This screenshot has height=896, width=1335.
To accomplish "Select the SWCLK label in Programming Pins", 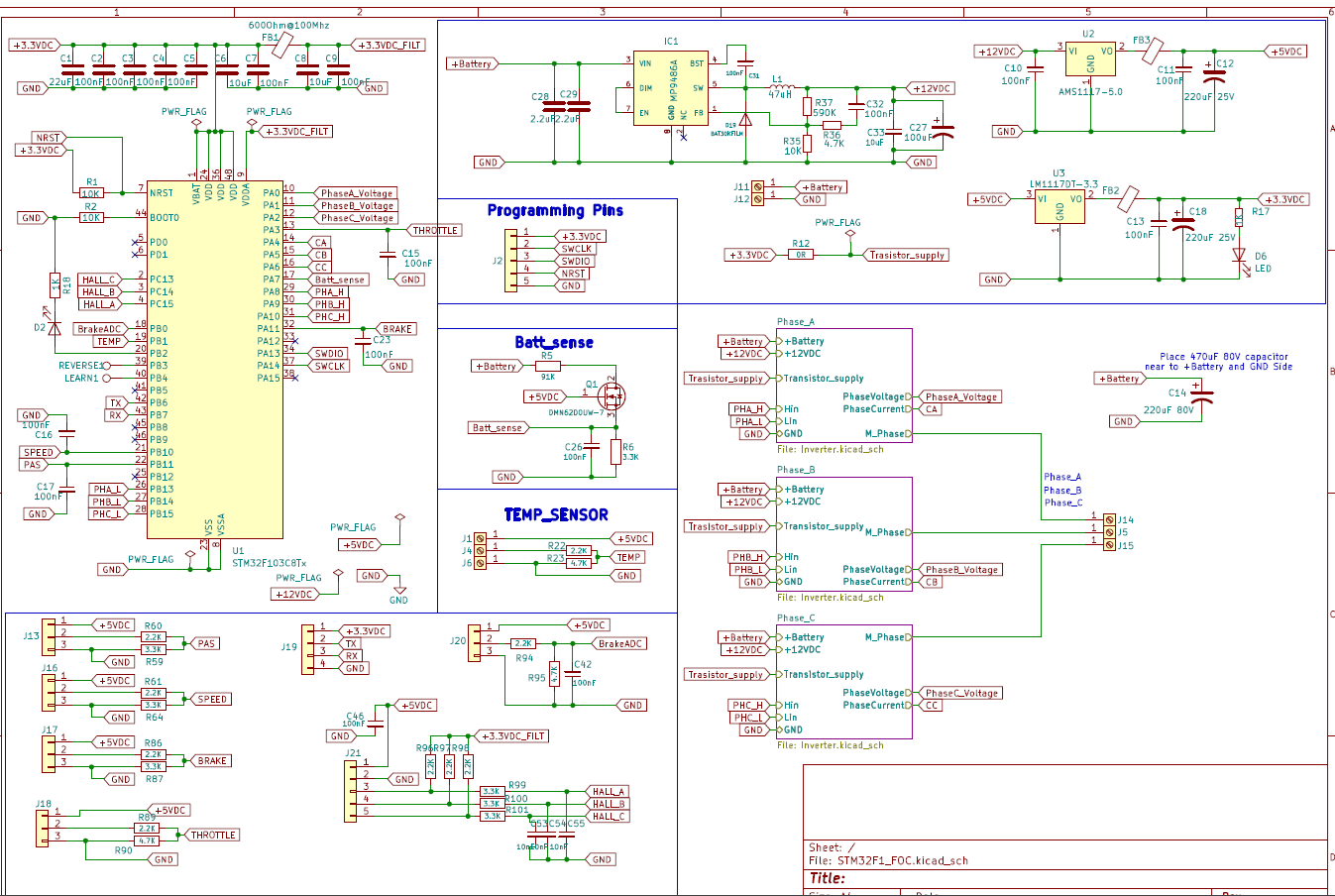I will coord(576,249).
